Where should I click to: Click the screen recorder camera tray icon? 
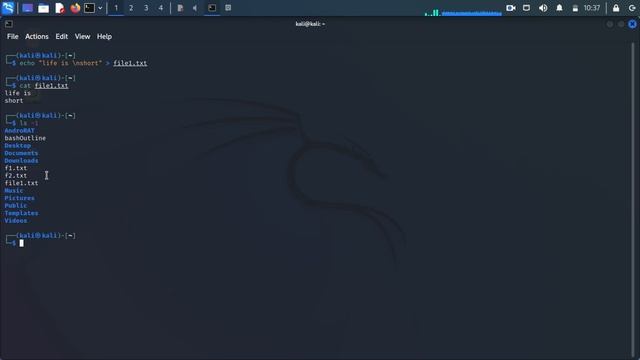(511, 8)
